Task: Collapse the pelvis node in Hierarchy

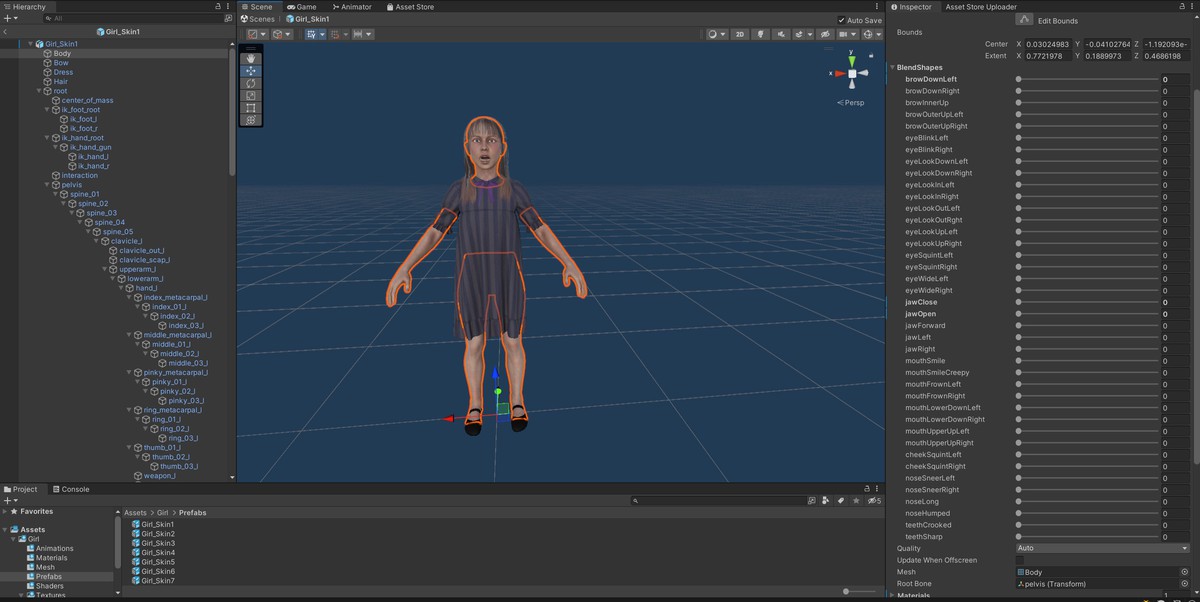Action: [48, 185]
